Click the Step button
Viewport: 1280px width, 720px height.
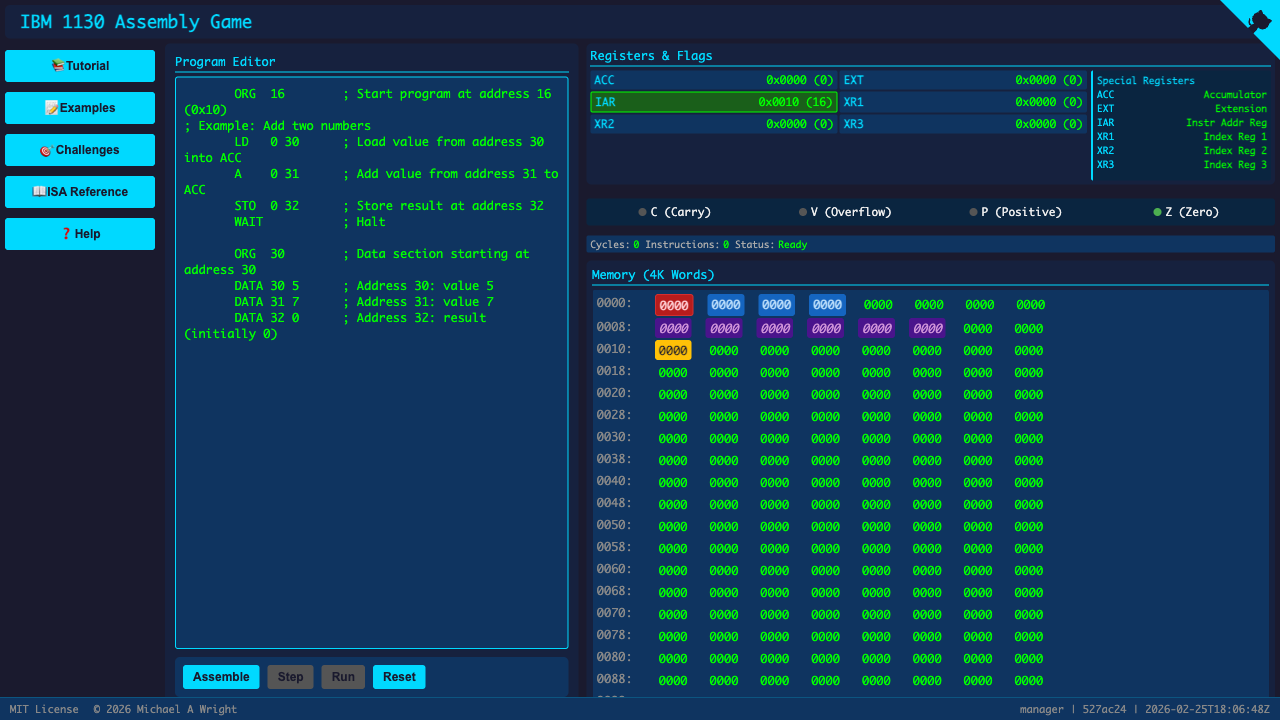tap(290, 677)
